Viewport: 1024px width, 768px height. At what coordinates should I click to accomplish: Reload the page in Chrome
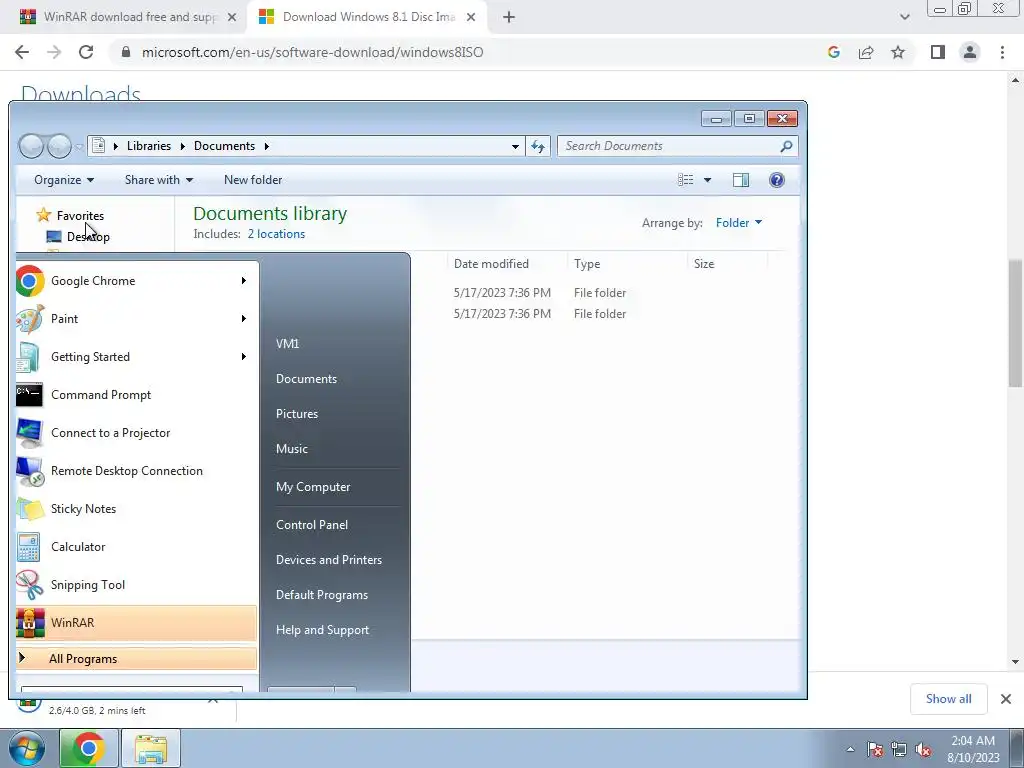pos(86,52)
